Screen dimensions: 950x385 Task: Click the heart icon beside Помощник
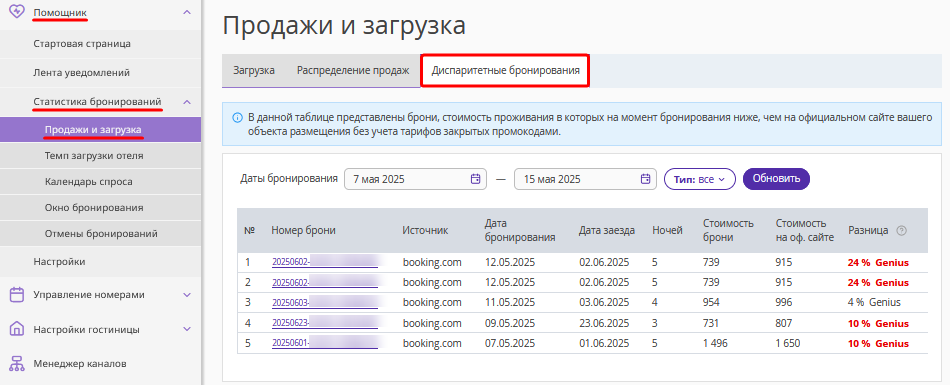[x=18, y=12]
